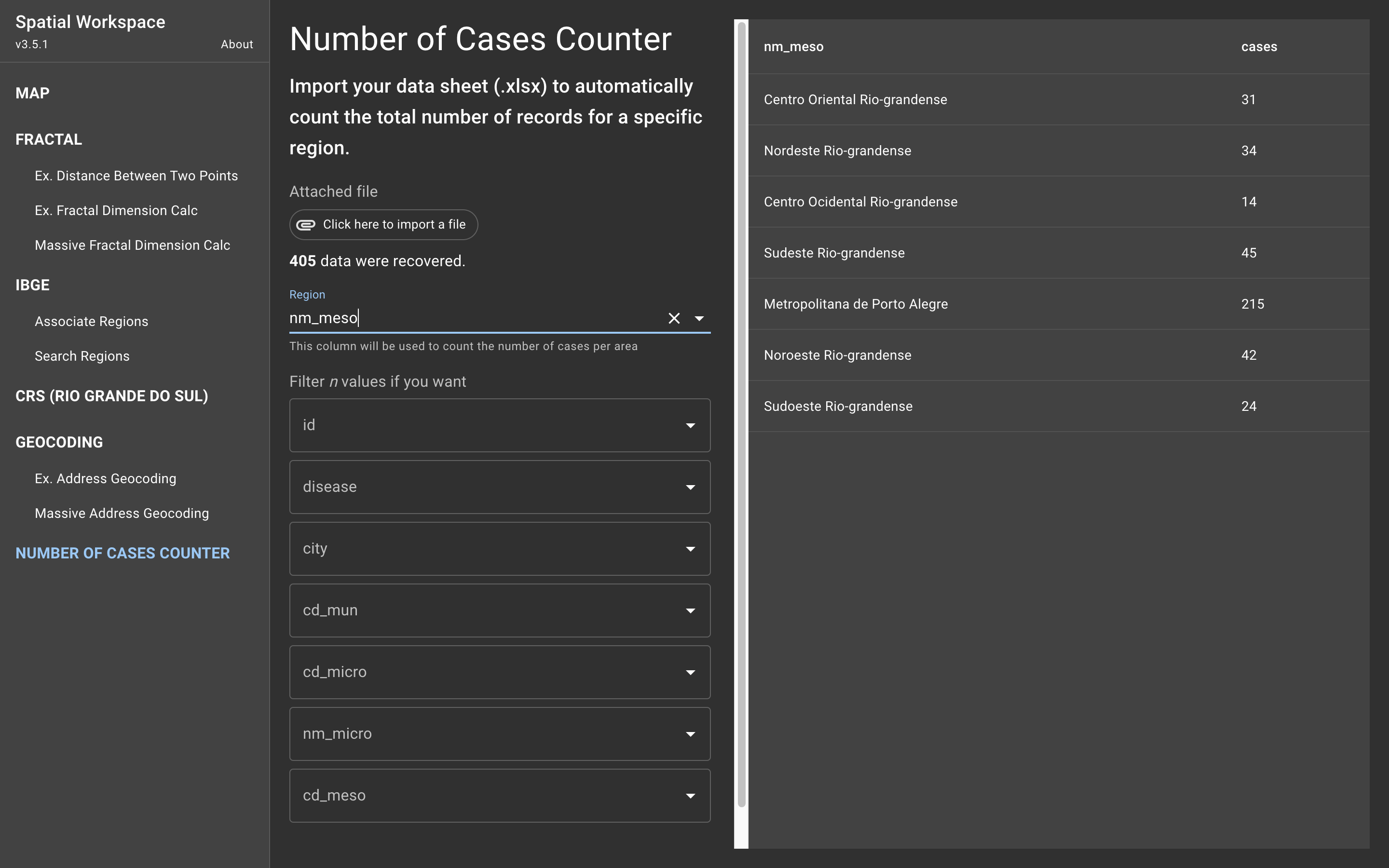
Task: Open the cd_mun filter arrow
Action: (x=691, y=610)
